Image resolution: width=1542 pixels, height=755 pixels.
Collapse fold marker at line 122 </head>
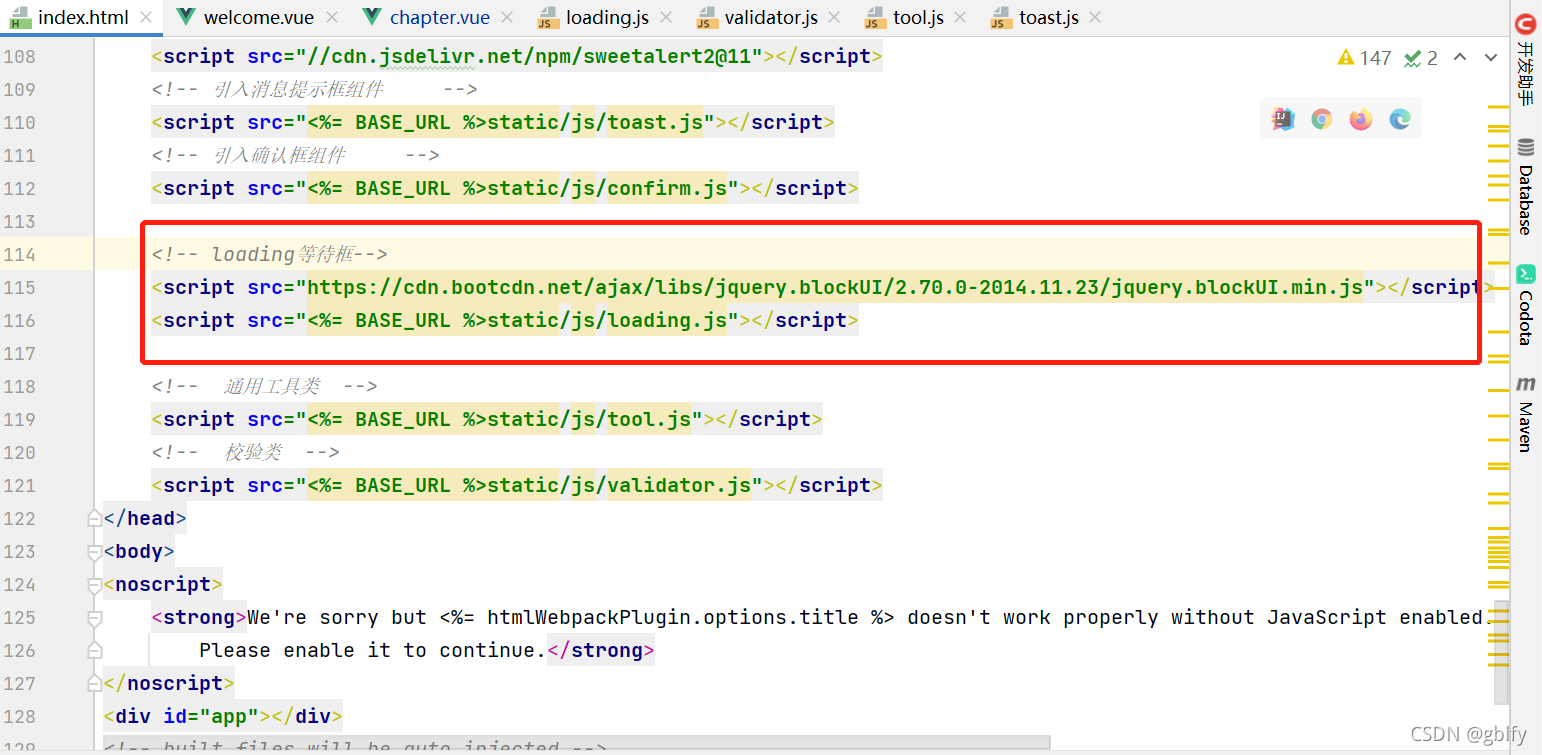(95, 518)
